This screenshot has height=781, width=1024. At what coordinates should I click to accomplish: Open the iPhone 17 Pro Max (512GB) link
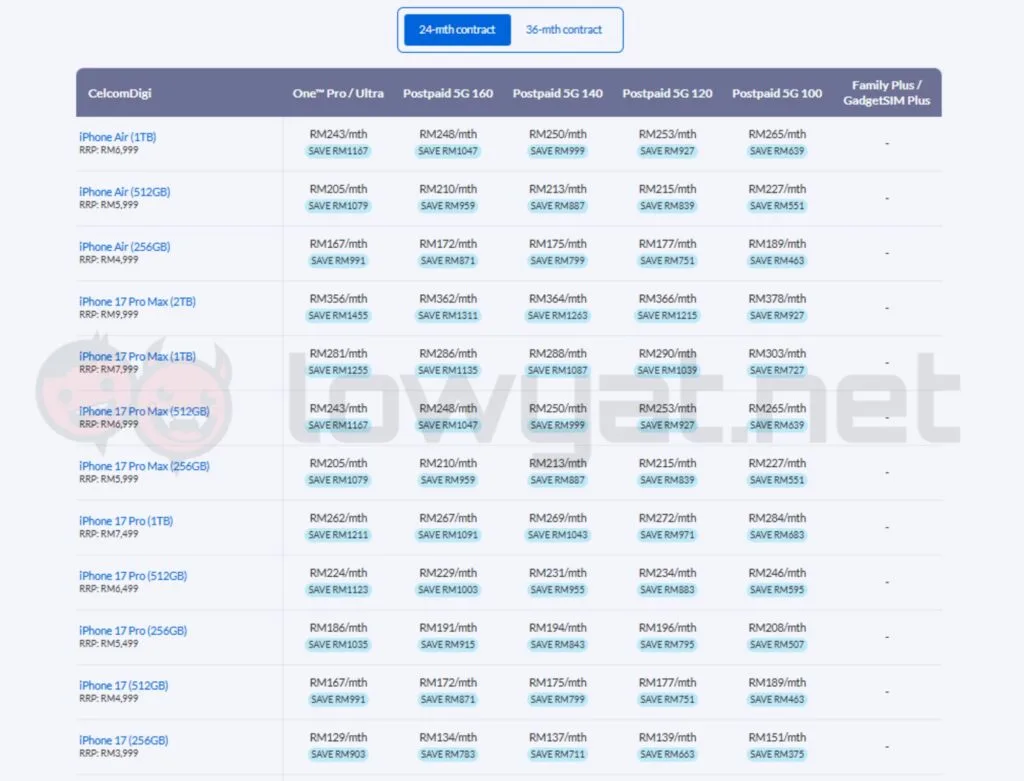pyautogui.click(x=144, y=411)
